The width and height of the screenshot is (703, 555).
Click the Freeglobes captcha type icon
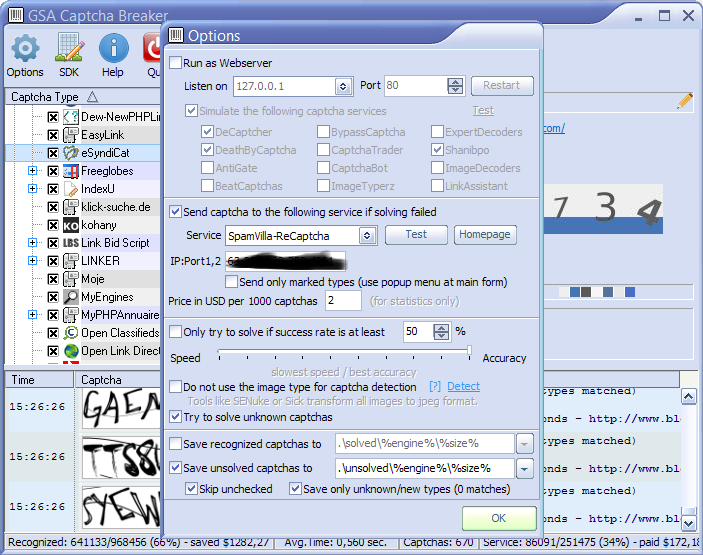click(x=71, y=171)
